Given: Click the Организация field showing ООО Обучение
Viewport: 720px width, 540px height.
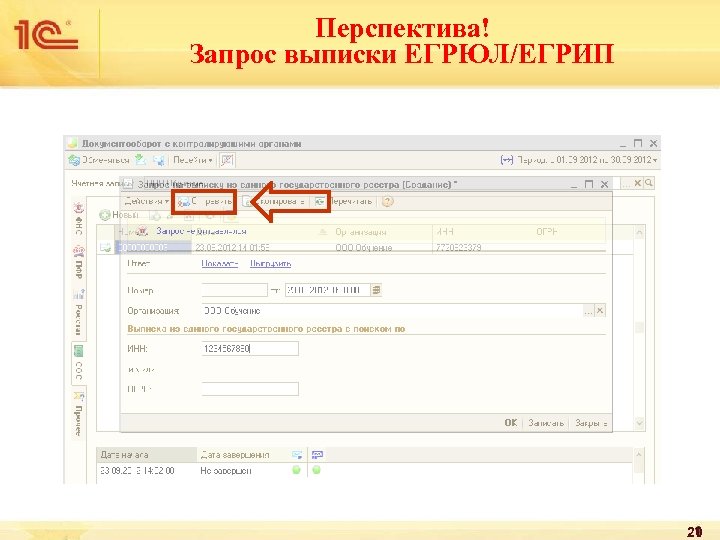Looking at the screenshot, I should 393,311.
